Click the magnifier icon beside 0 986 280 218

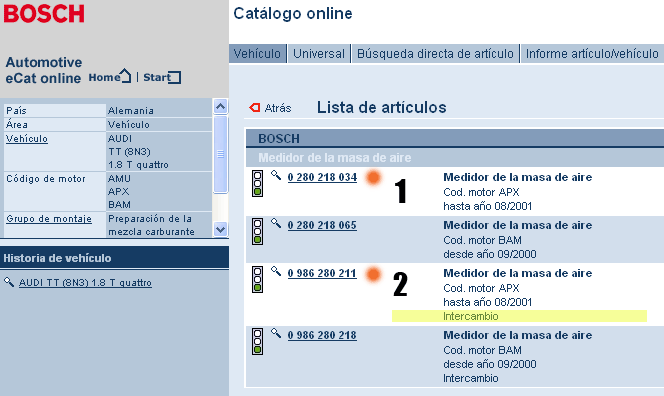tap(276, 333)
